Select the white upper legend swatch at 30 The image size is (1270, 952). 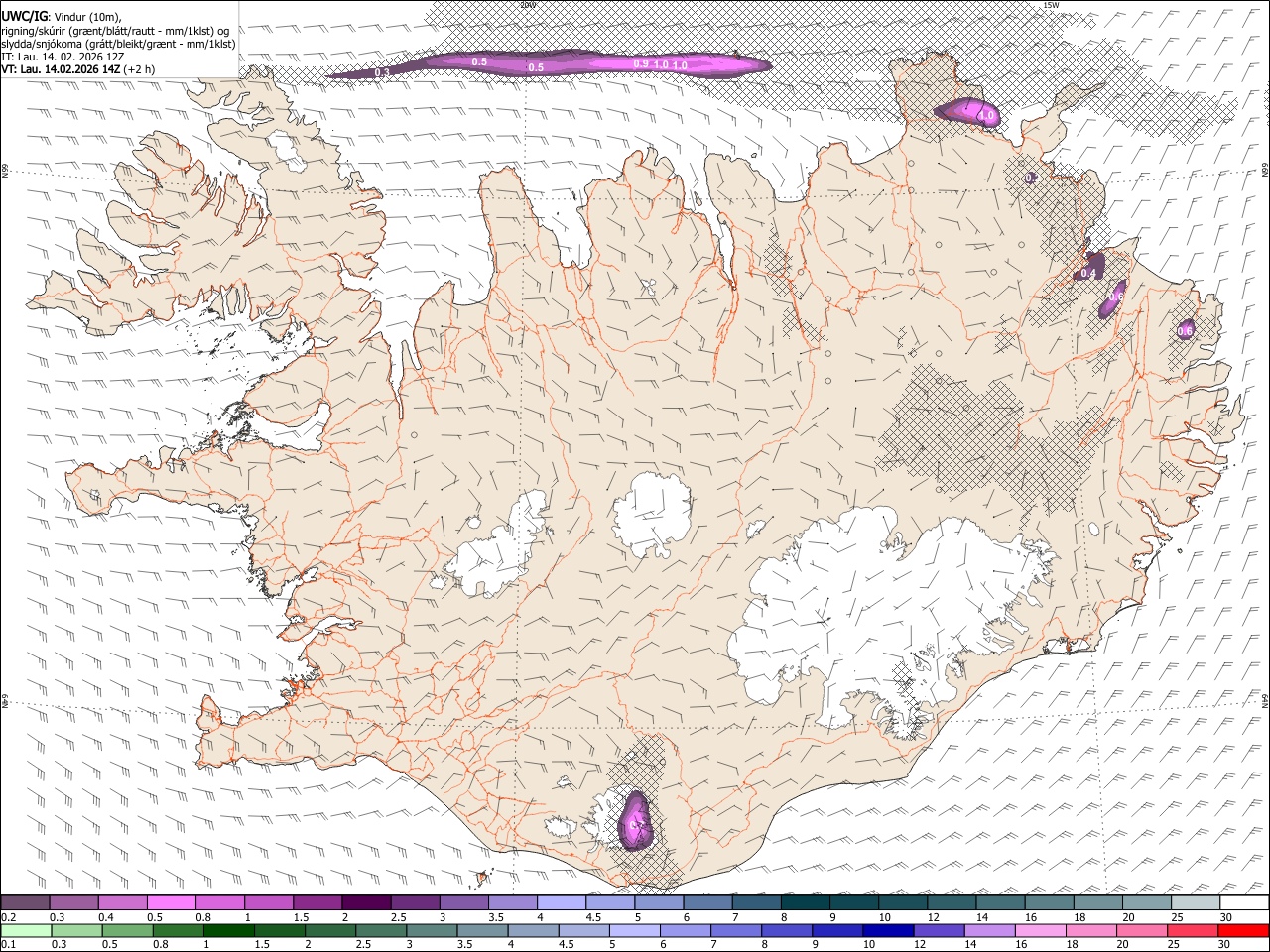(x=1245, y=903)
